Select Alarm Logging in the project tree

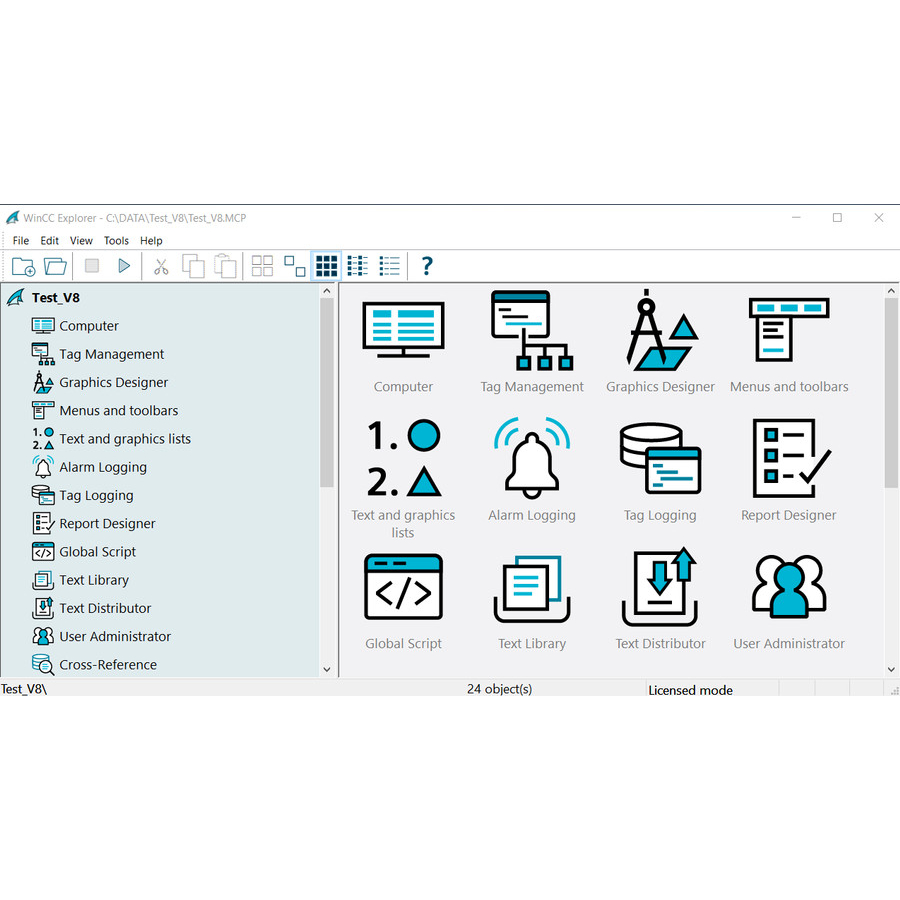pyautogui.click(x=103, y=467)
